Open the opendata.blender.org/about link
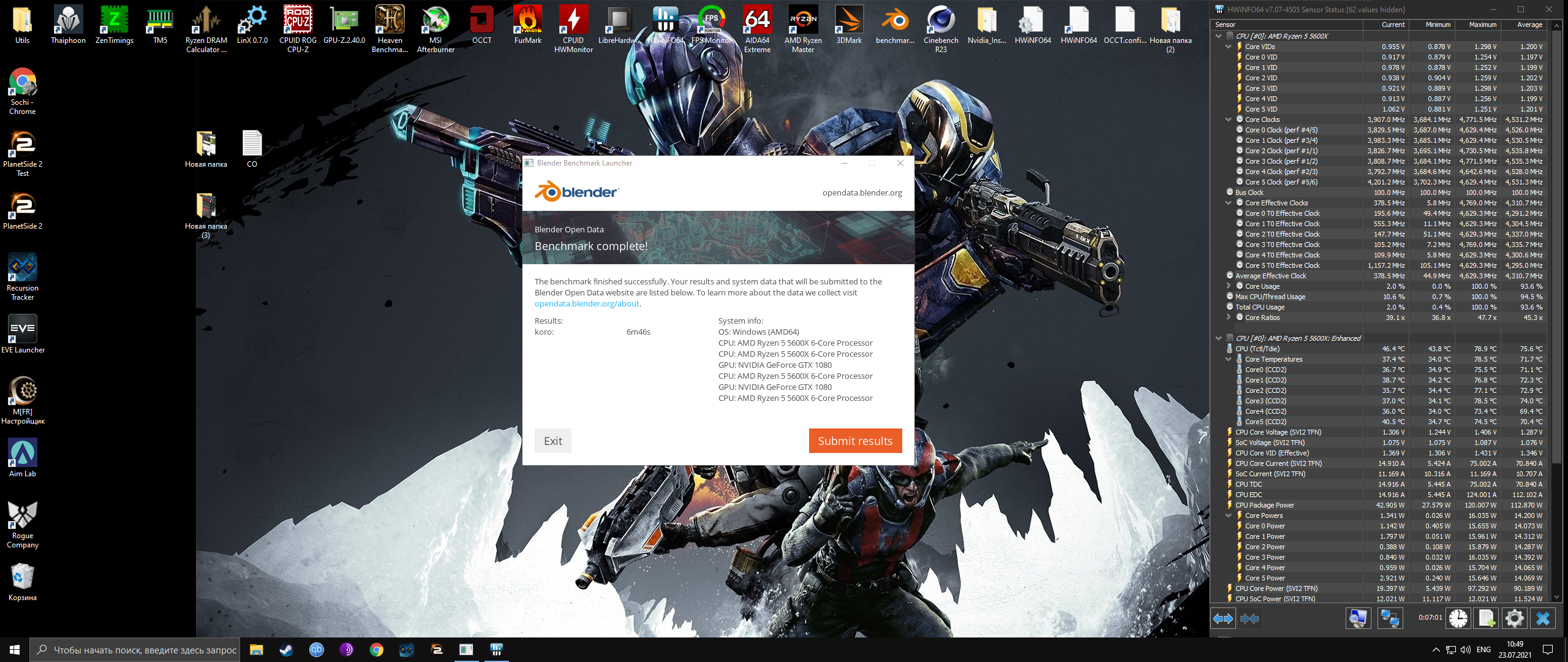This screenshot has width=1568, height=662. coord(587,303)
